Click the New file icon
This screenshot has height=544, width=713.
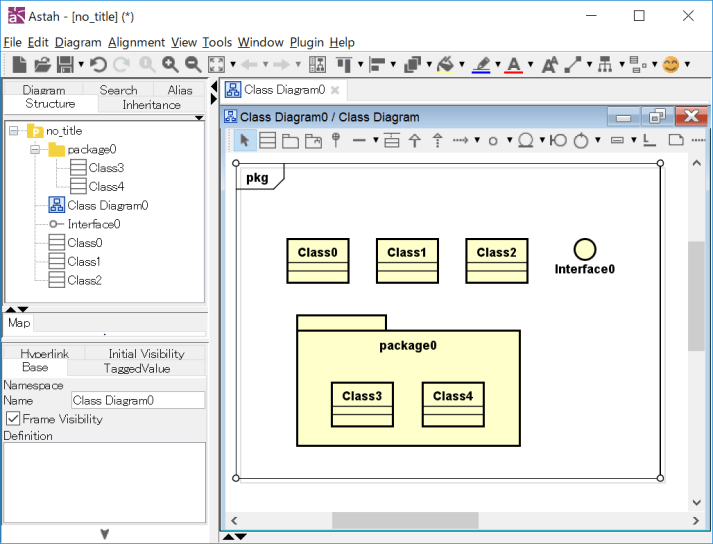(19, 65)
